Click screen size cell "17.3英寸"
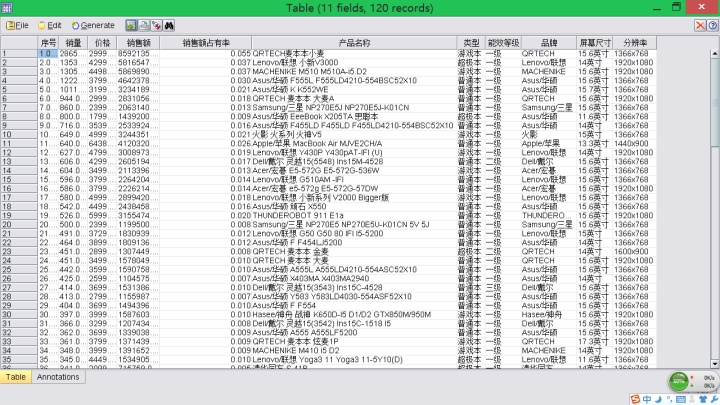 pyautogui.click(x=593, y=342)
